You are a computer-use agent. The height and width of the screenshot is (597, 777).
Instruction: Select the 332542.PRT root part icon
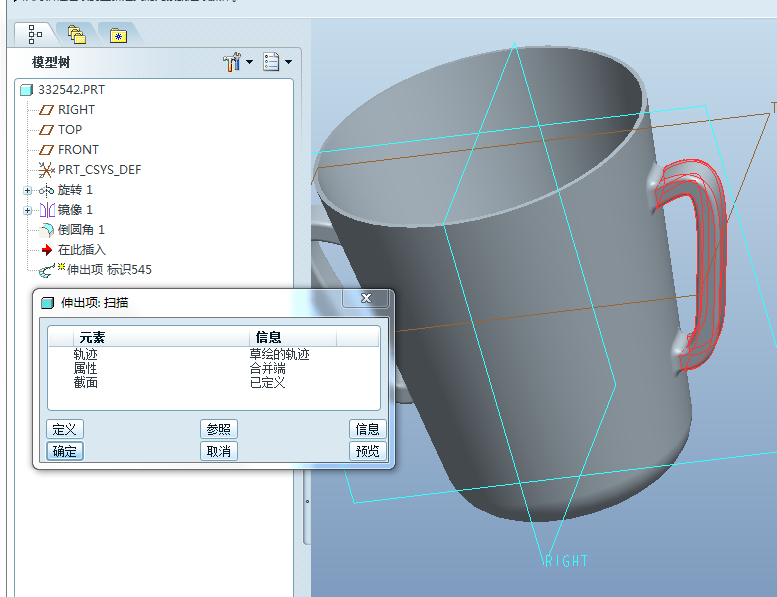(27, 90)
